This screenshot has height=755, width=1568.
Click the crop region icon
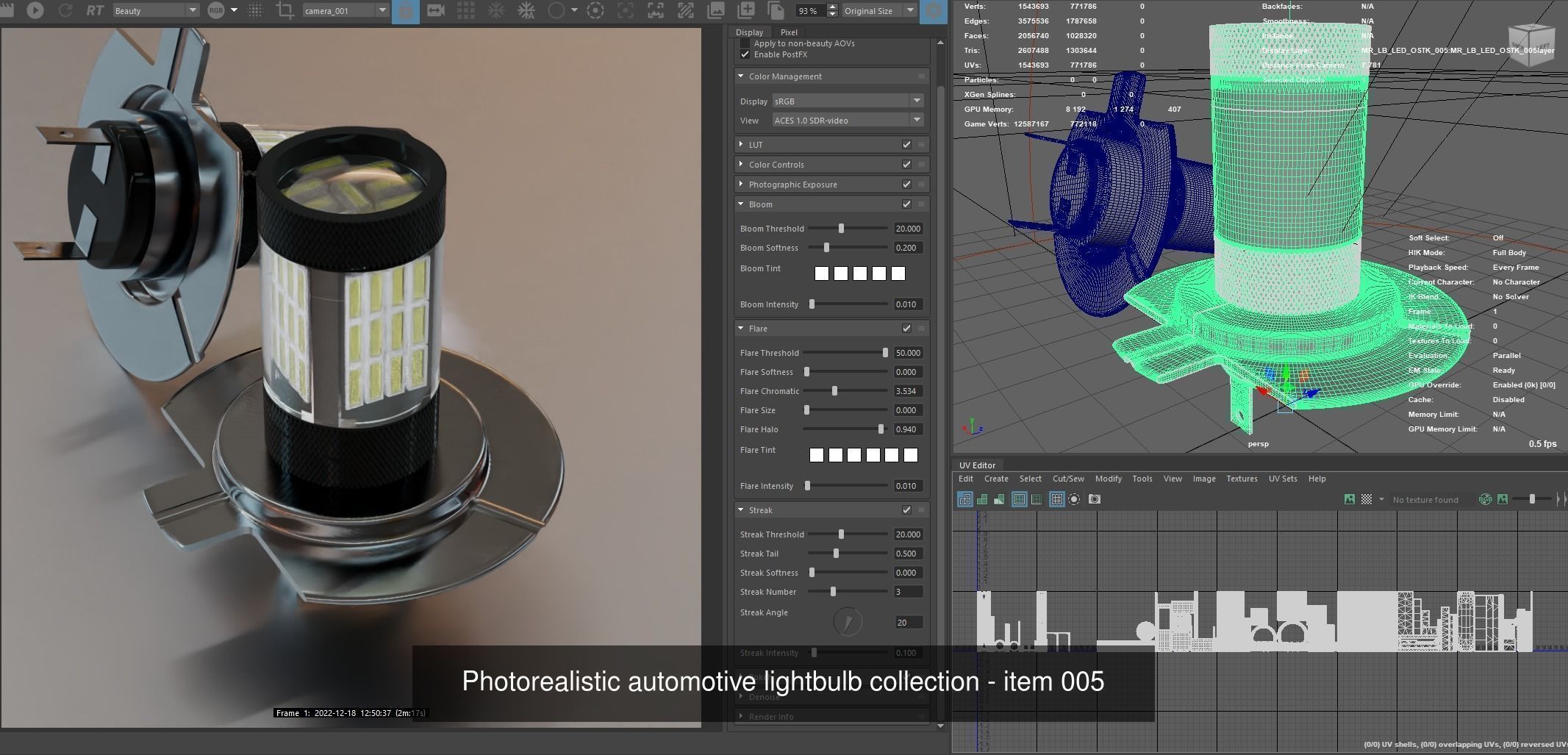(284, 10)
